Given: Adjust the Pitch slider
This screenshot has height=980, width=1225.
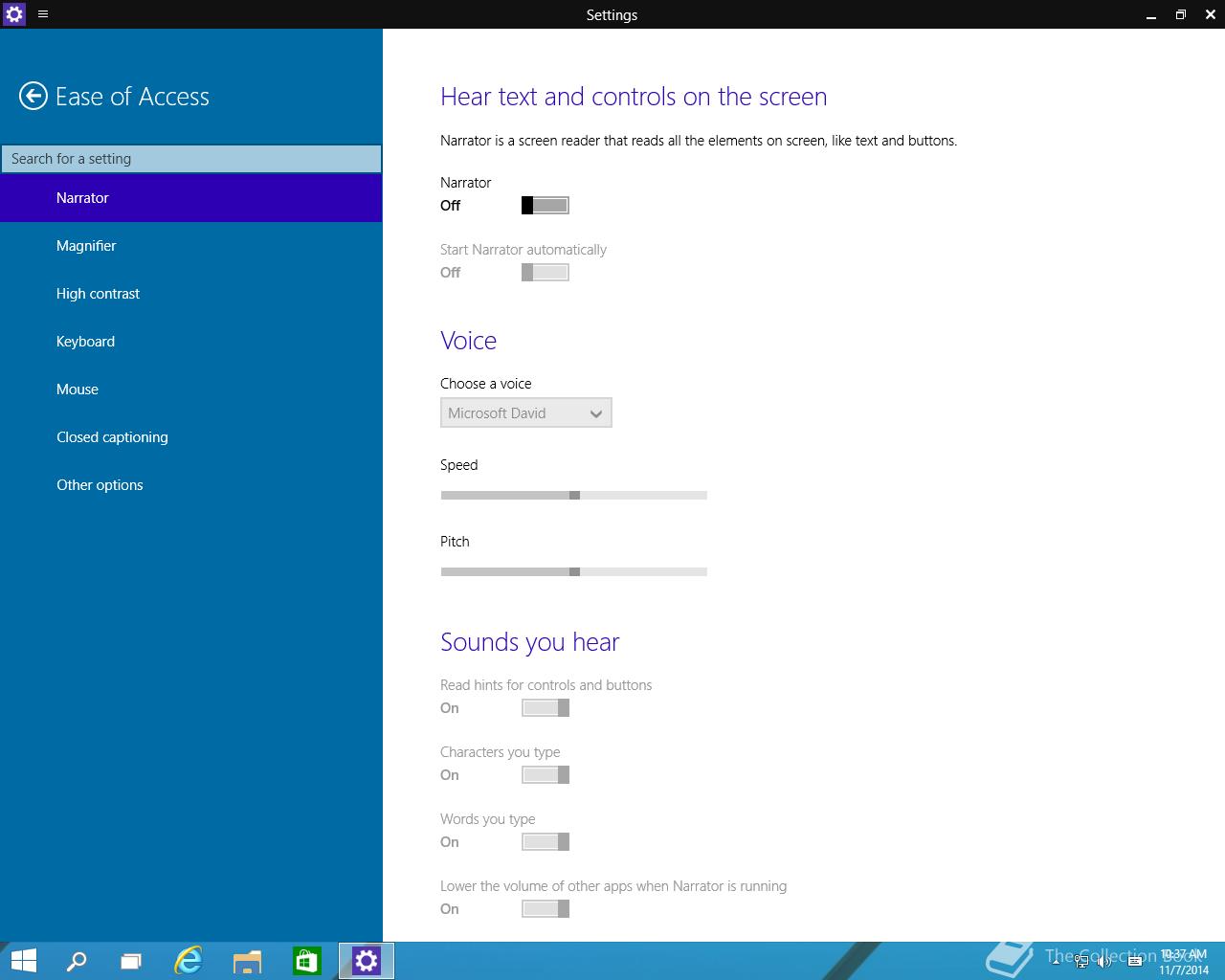Looking at the screenshot, I should click(x=574, y=571).
